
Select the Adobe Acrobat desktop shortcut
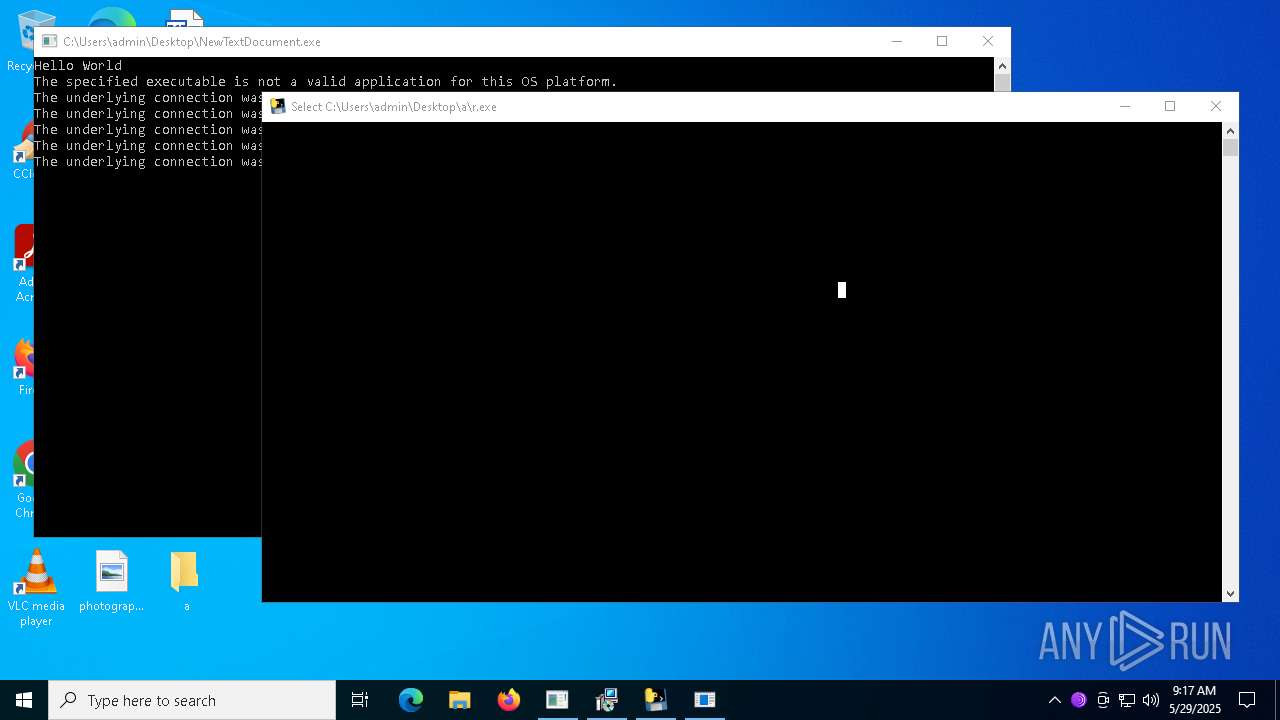click(24, 263)
